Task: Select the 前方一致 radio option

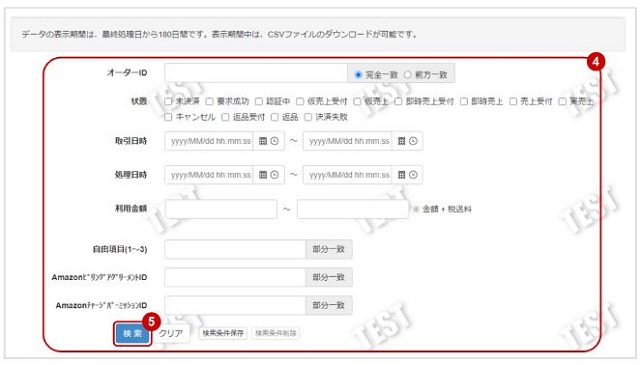Action: point(407,75)
